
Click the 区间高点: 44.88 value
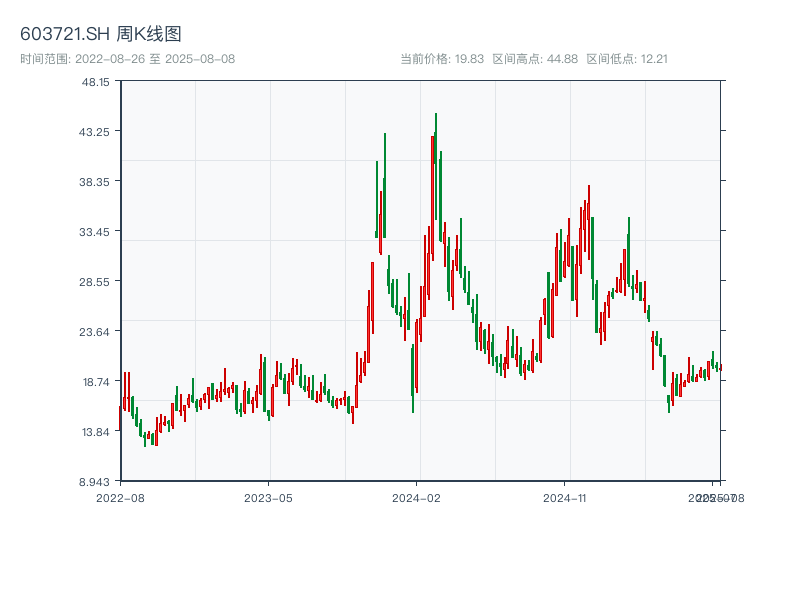tap(535, 59)
